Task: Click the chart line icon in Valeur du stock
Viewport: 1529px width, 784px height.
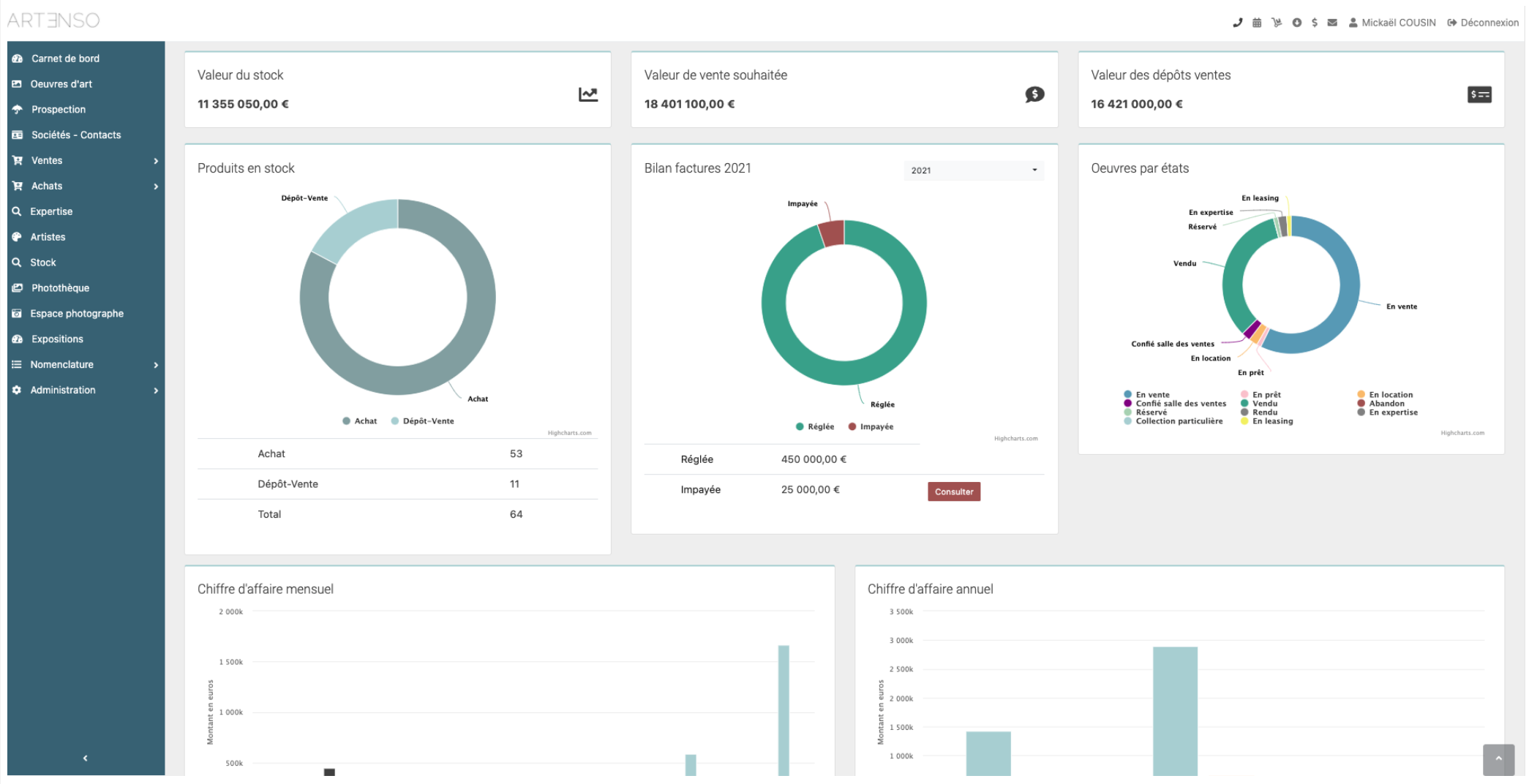Action: coord(588,94)
